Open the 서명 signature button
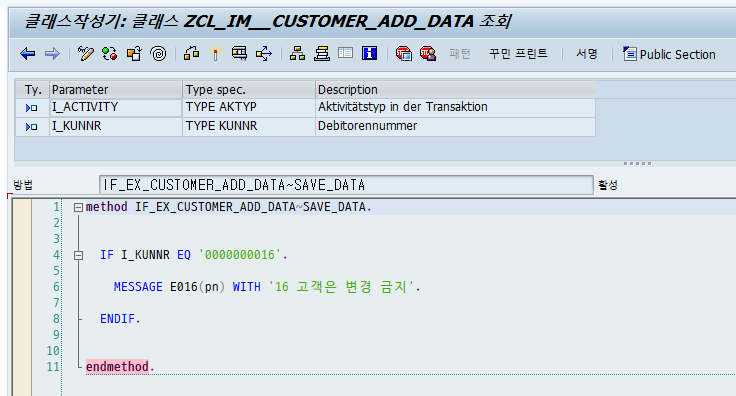This screenshot has height=396, width=736. [x=586, y=54]
